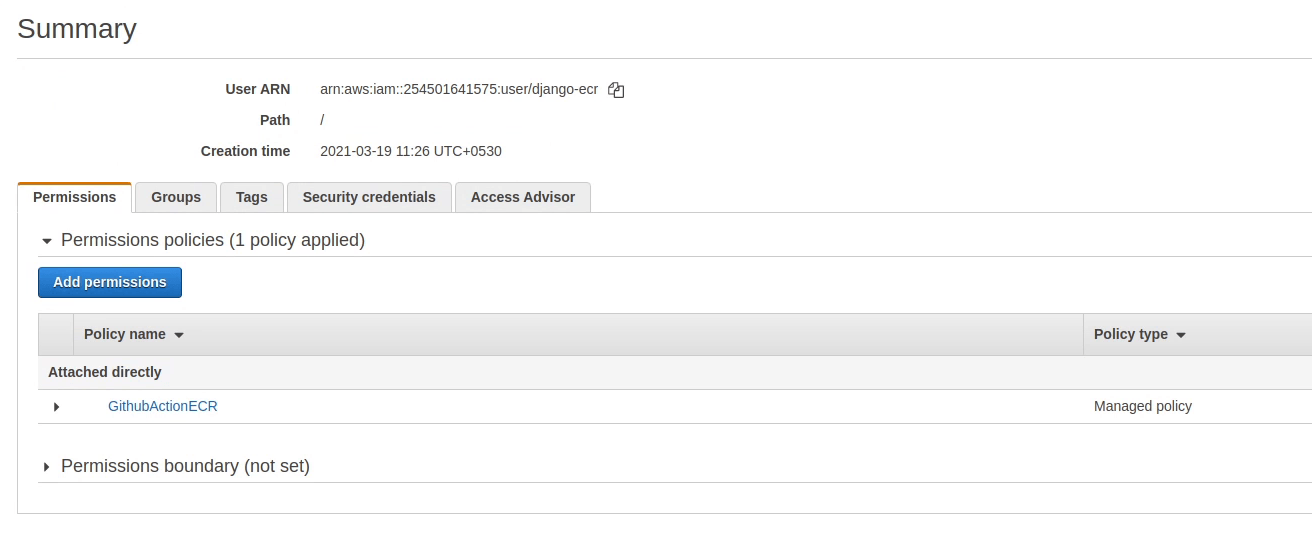The width and height of the screenshot is (1312, 543).
Task: Expand the Permissions boundary section
Action: point(46,467)
